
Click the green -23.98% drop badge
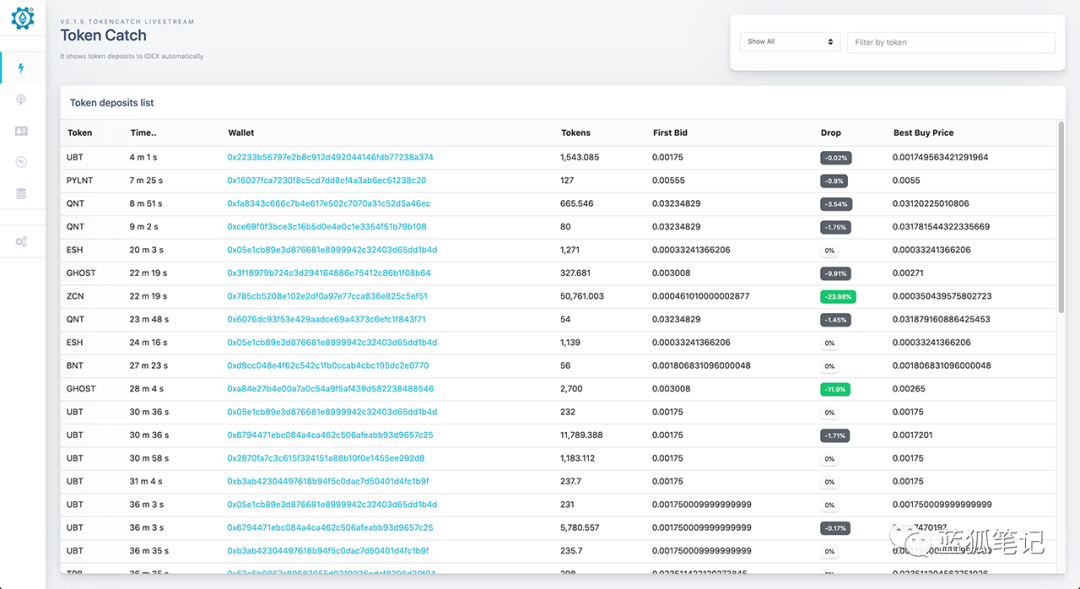(838, 297)
